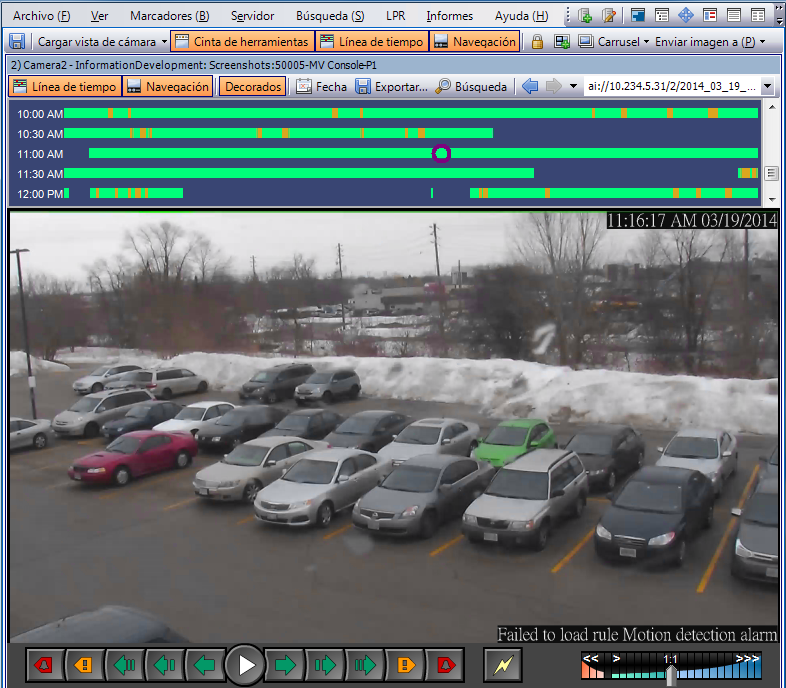Open Enviar imagen a (P) dropdown

(710, 42)
